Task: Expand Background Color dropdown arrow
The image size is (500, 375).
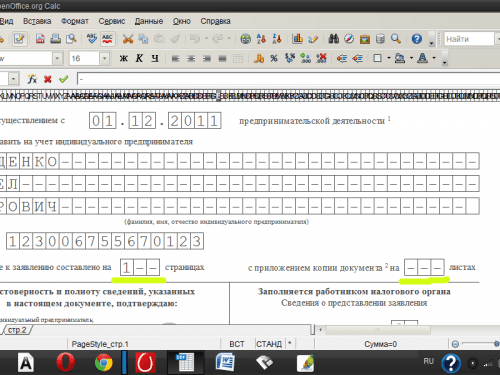Action: click(x=411, y=58)
